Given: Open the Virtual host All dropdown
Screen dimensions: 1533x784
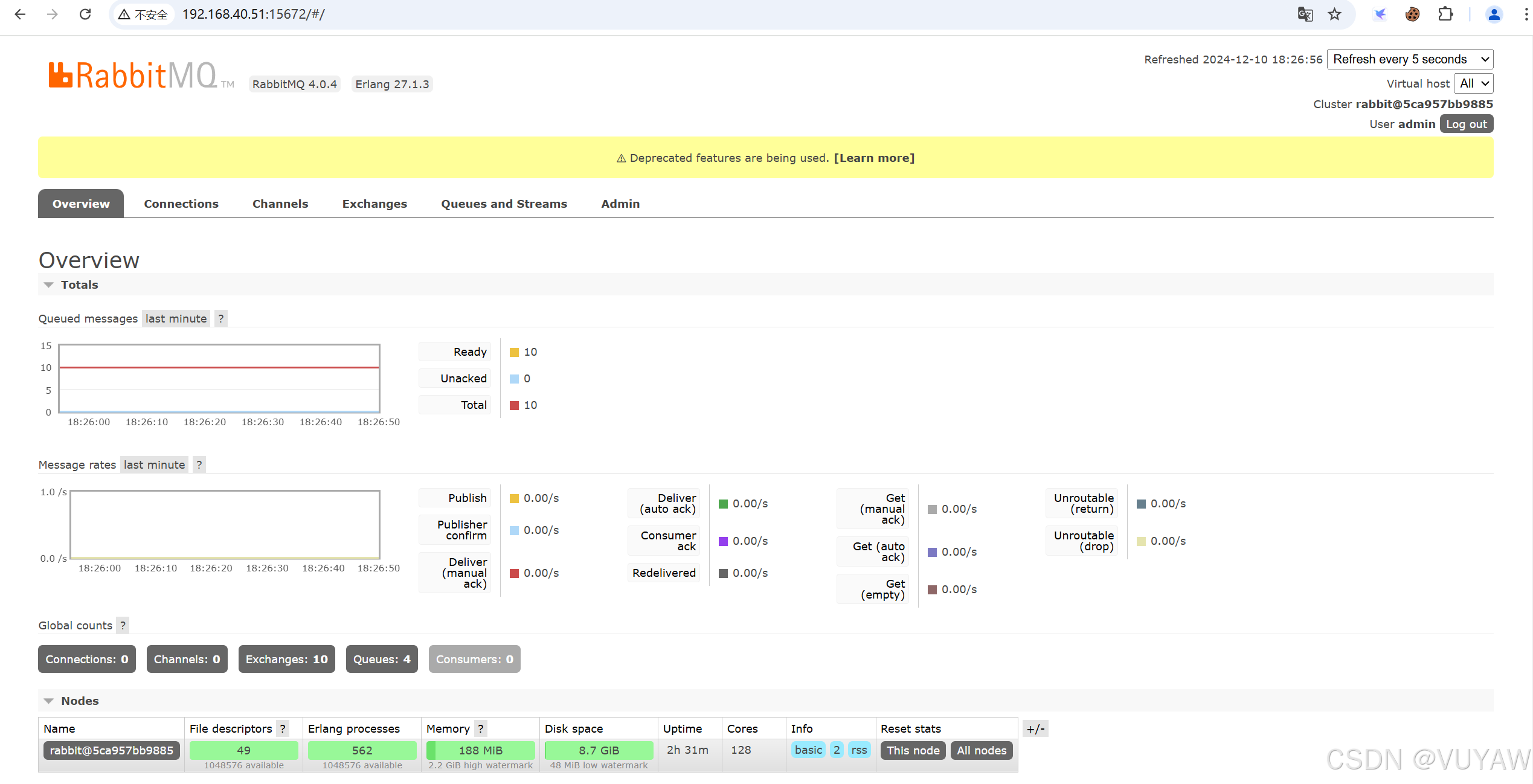Looking at the screenshot, I should click(1474, 83).
